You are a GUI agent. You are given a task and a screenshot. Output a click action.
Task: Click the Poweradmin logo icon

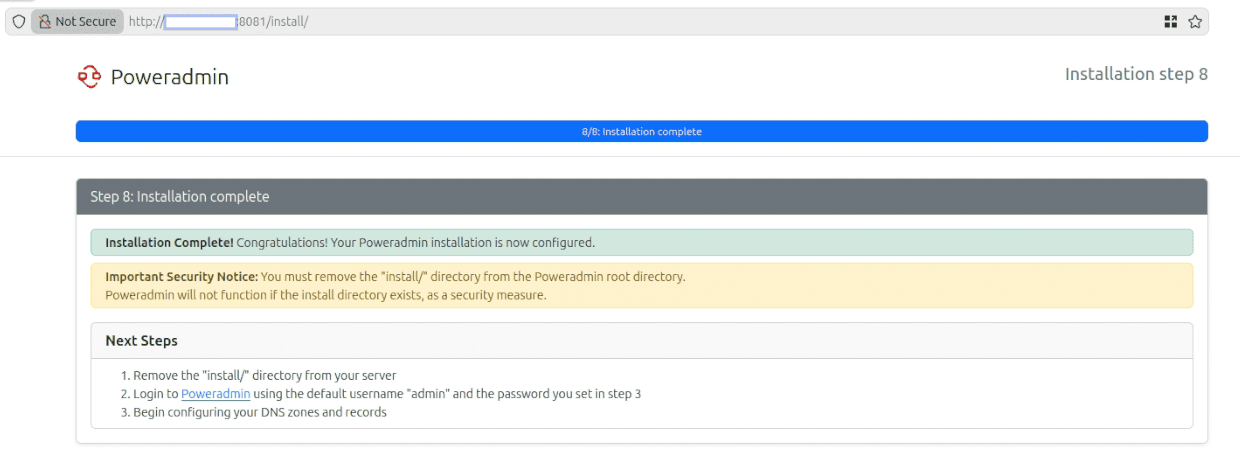[89, 77]
